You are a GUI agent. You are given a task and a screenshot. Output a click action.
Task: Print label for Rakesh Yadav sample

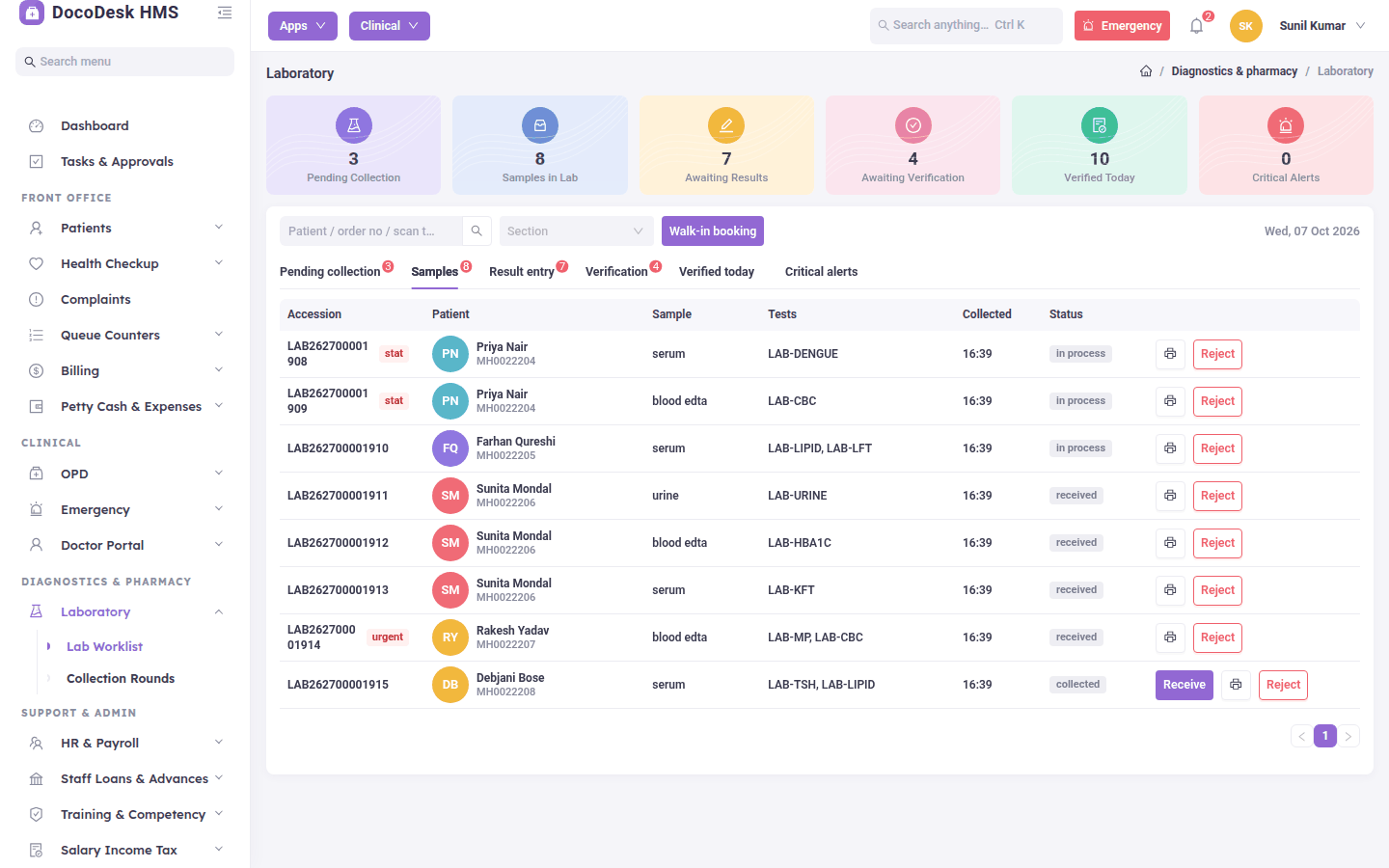[1170, 637]
